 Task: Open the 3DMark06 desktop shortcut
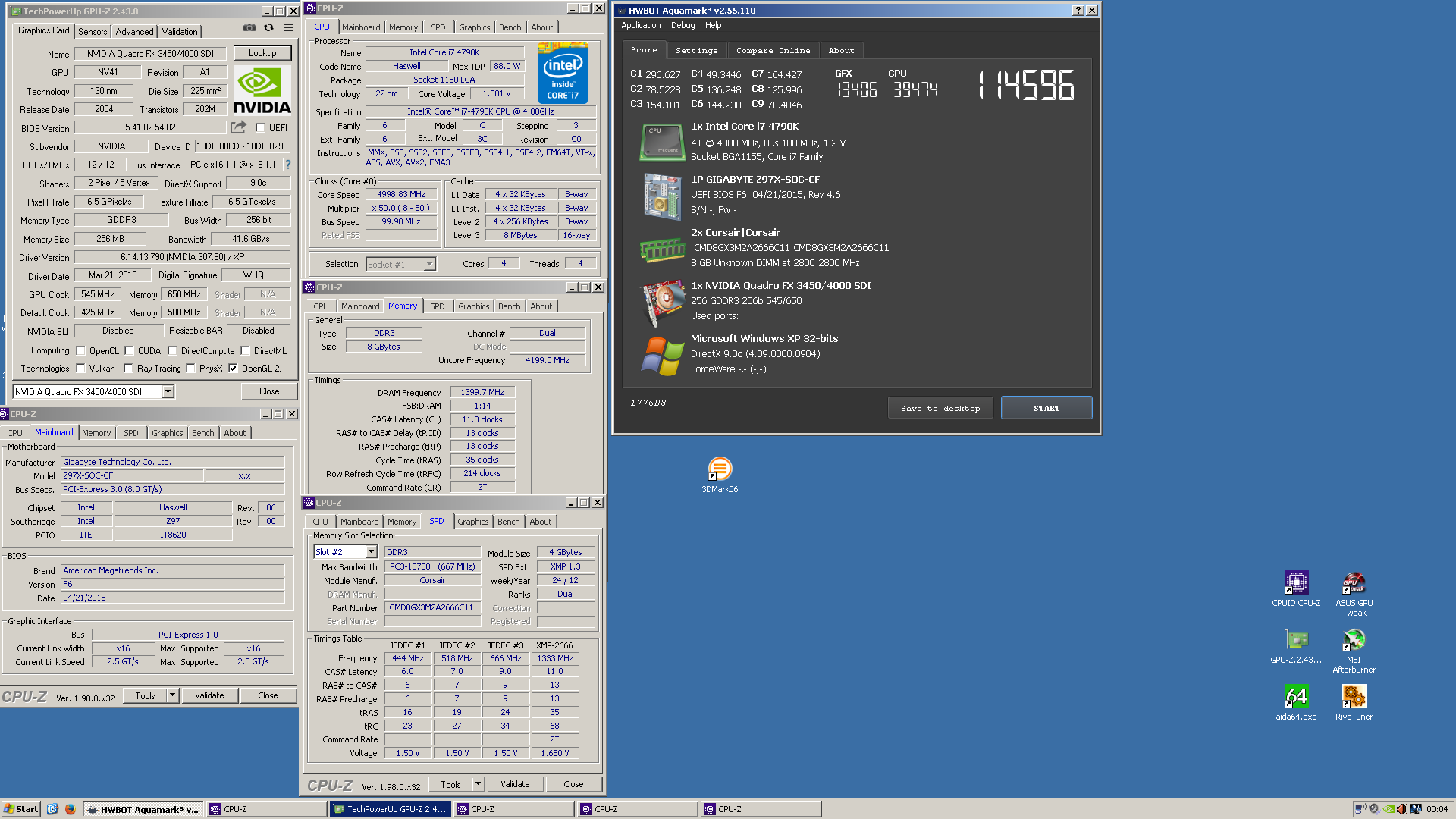click(x=720, y=475)
